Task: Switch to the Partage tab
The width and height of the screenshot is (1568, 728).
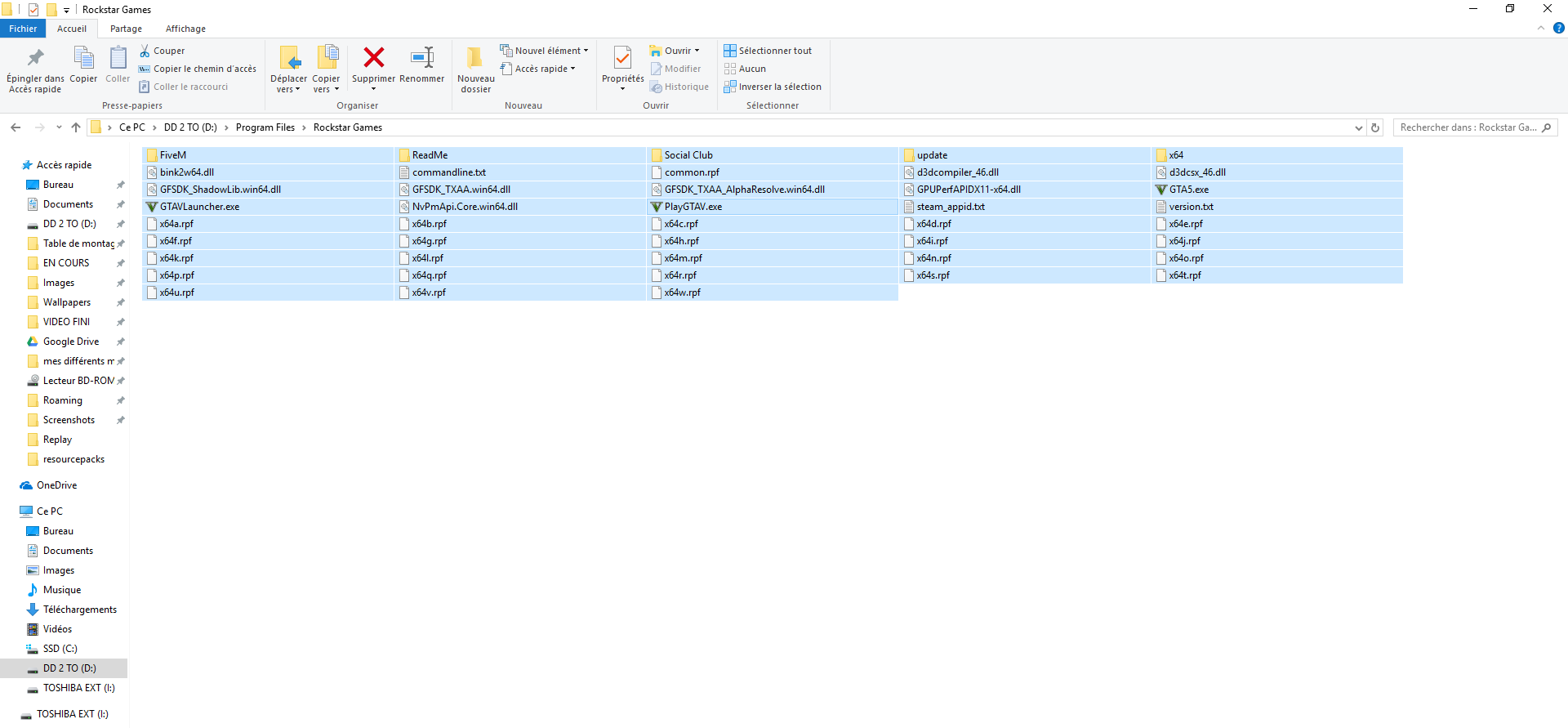Action: pos(126,29)
